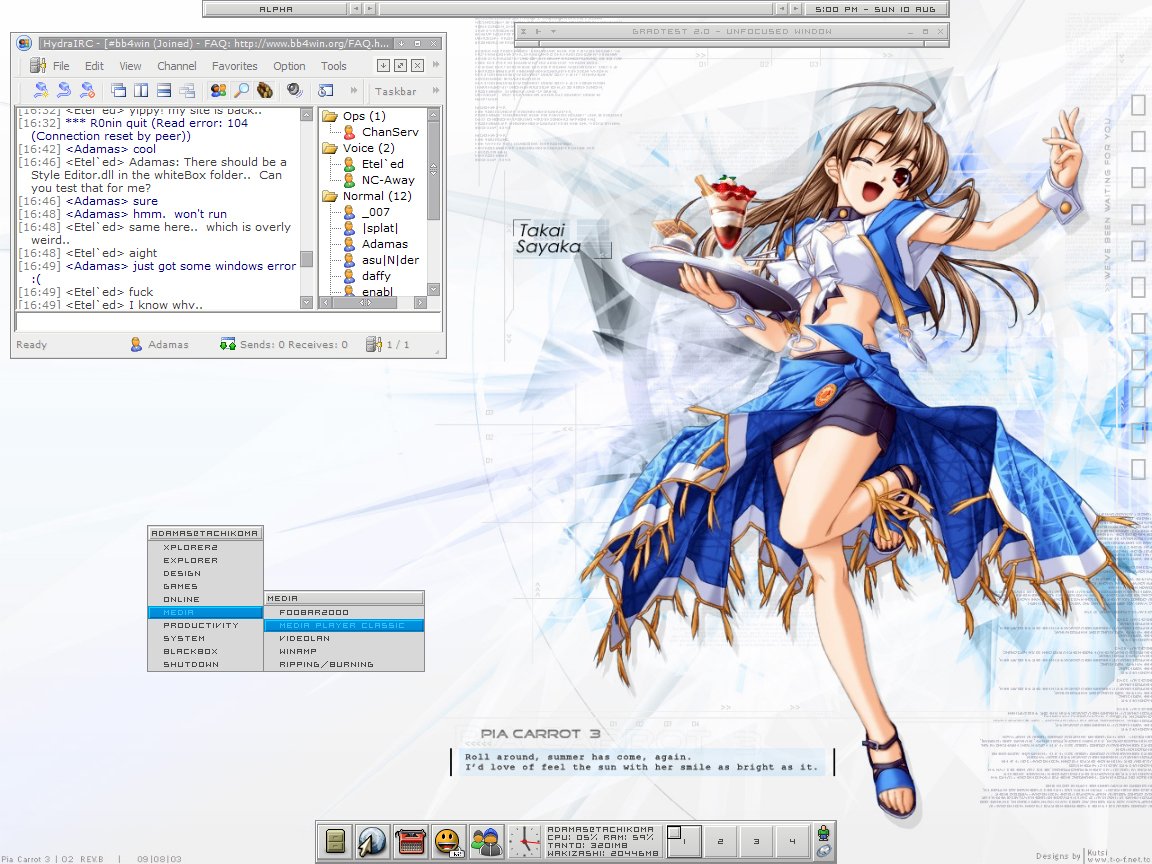The height and width of the screenshot is (864, 1152).
Task: Expand the Taskbar toolbar overflow chevron
Action: (x=436, y=90)
